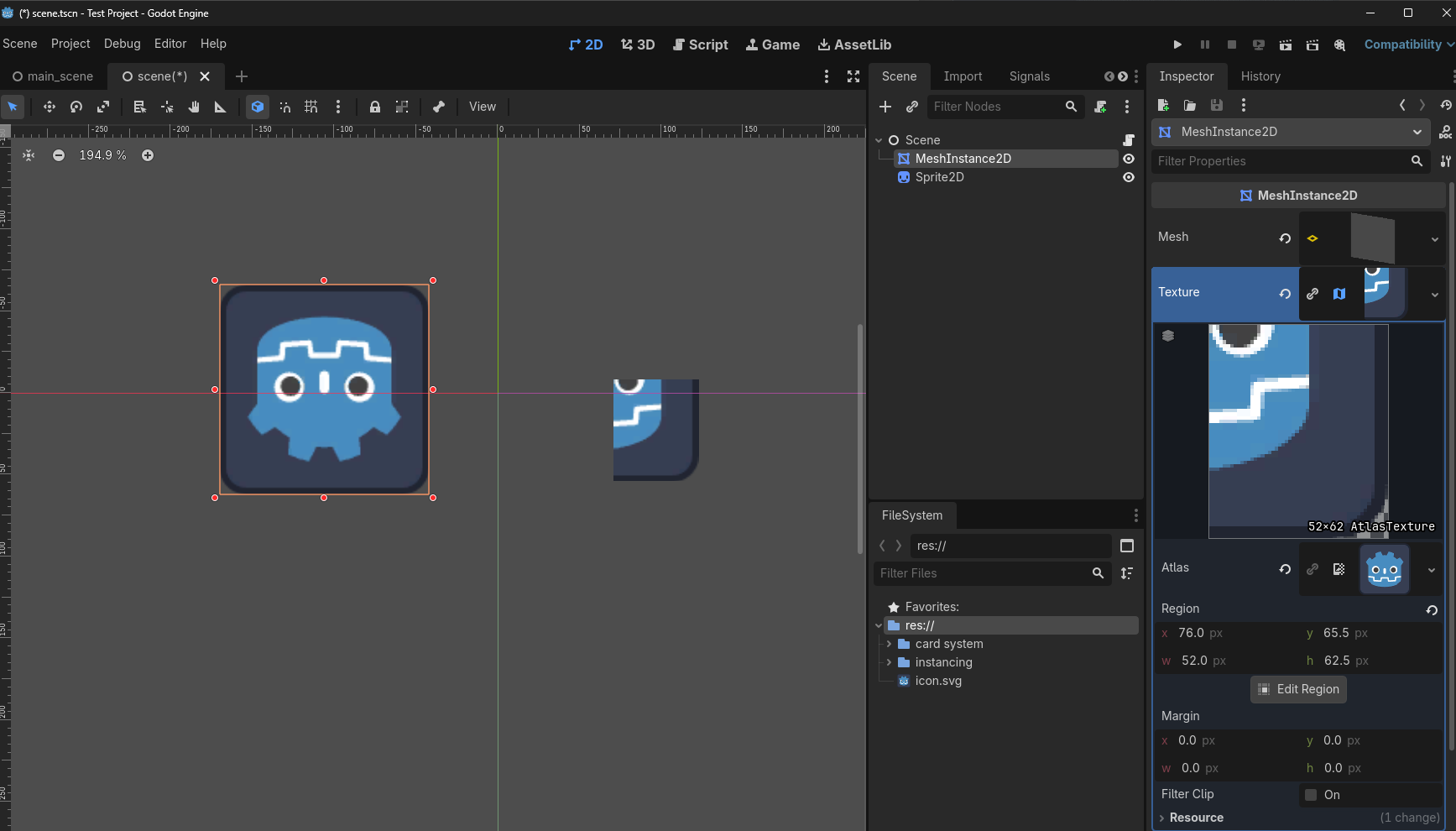Activate the Ruler Mode tool
The height and width of the screenshot is (831, 1456).
click(221, 107)
